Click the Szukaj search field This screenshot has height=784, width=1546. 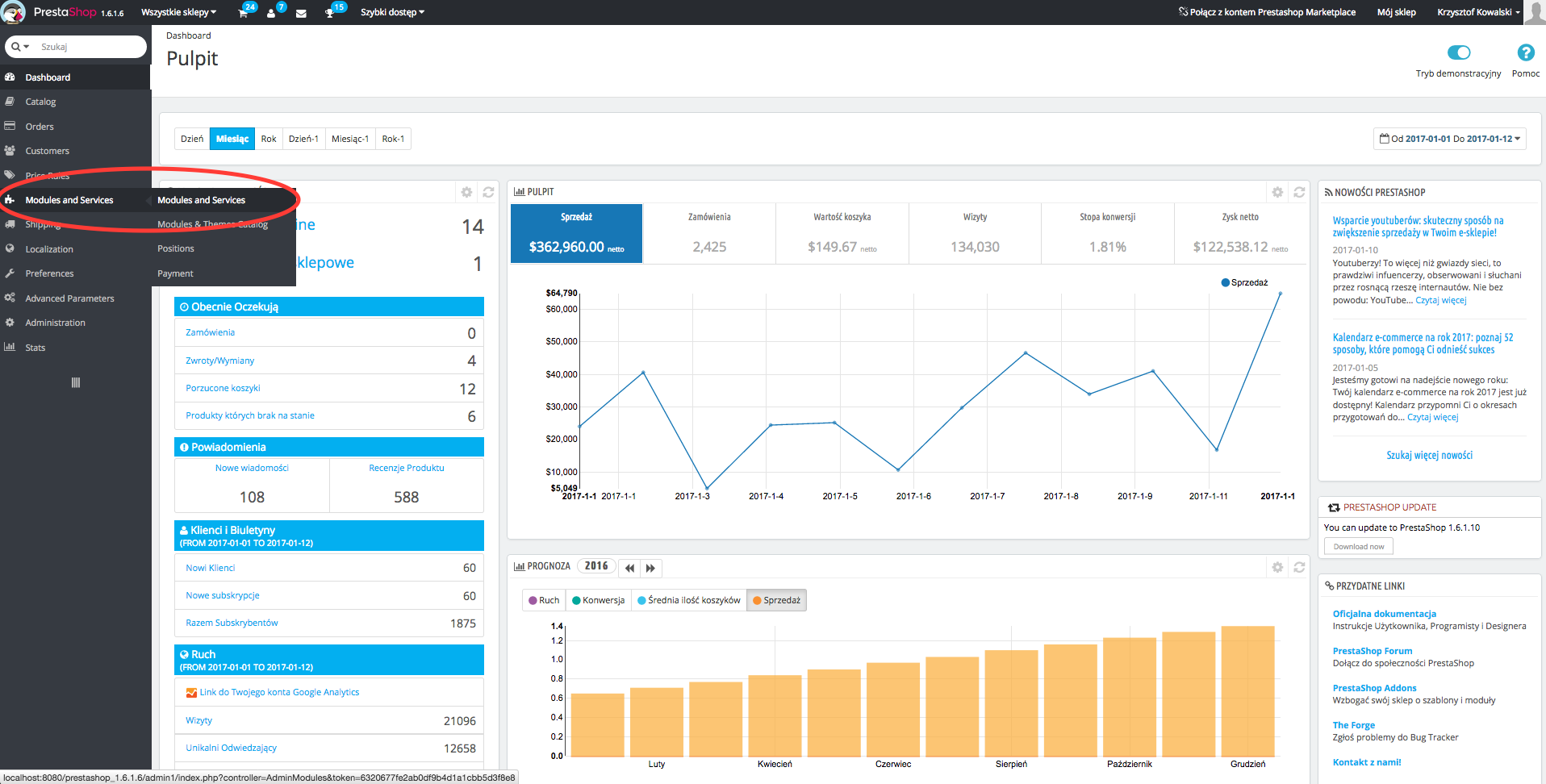89,47
